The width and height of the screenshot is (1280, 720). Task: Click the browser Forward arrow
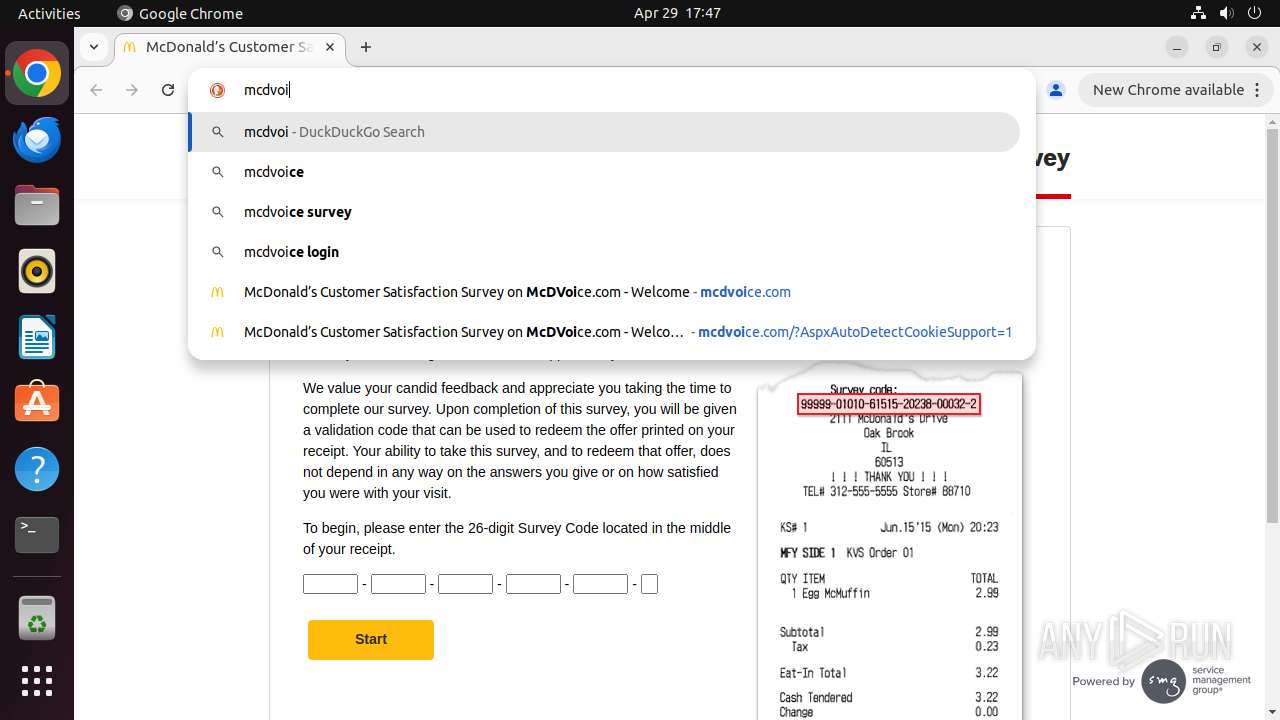(x=132, y=90)
